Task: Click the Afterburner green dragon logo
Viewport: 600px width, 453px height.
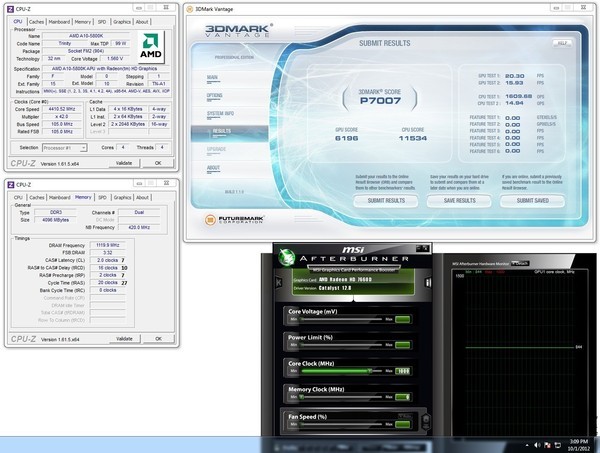Action: pos(286,257)
